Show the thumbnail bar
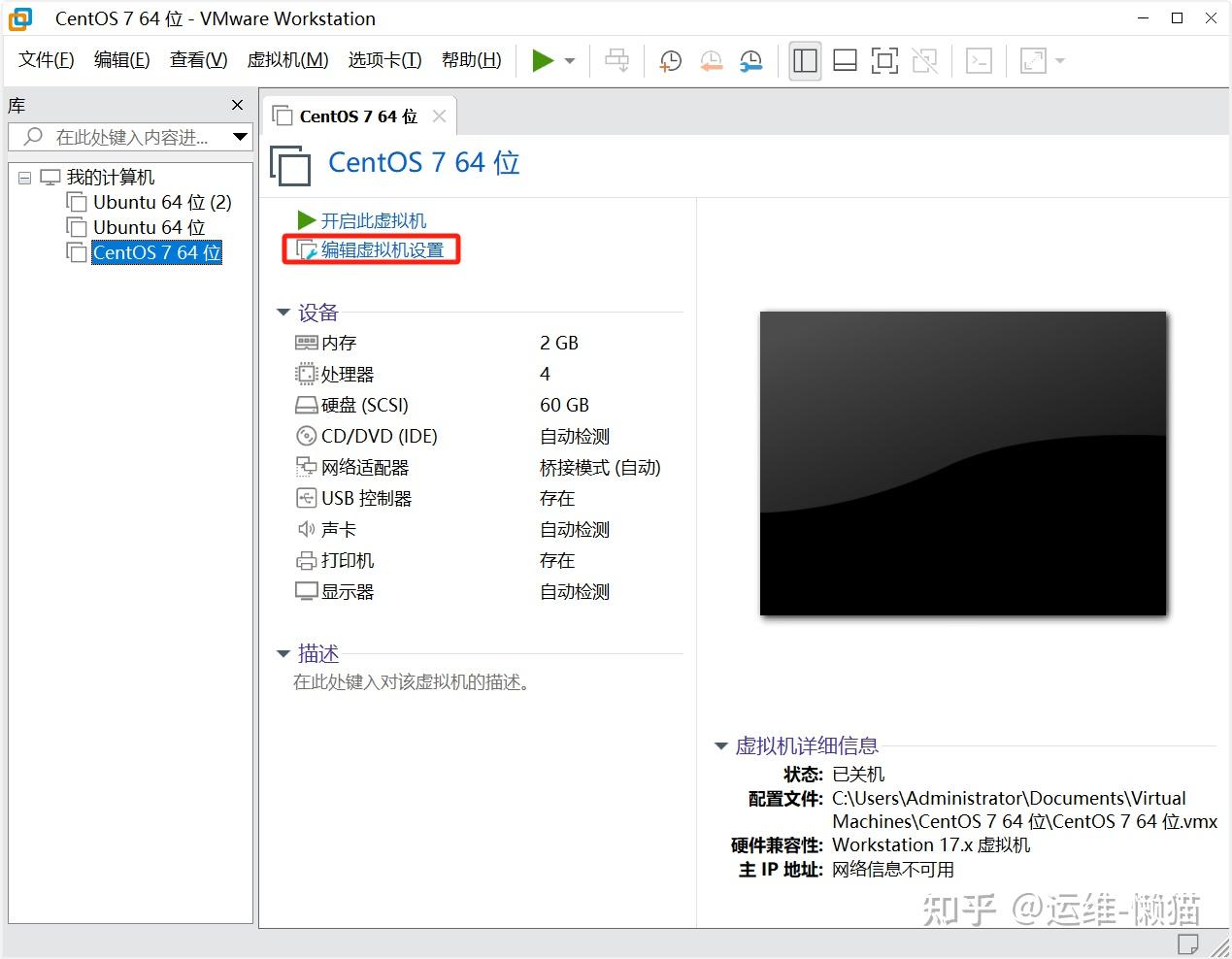The width and height of the screenshot is (1232, 959). [845, 60]
